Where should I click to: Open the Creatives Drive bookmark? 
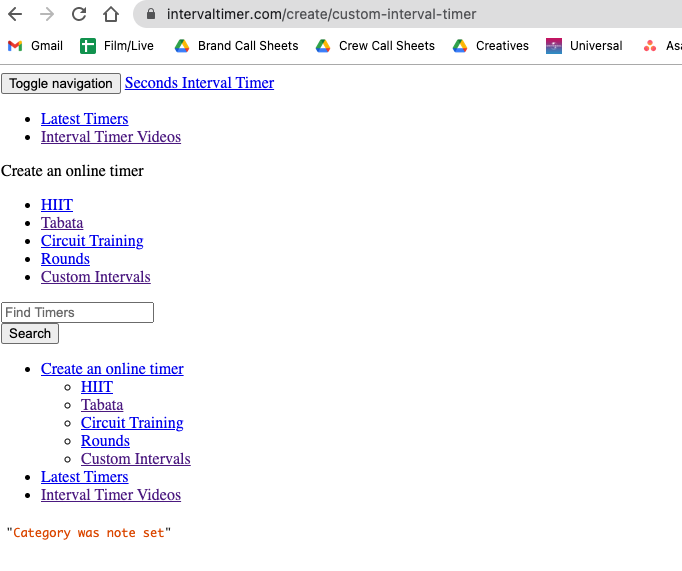[x=491, y=46]
